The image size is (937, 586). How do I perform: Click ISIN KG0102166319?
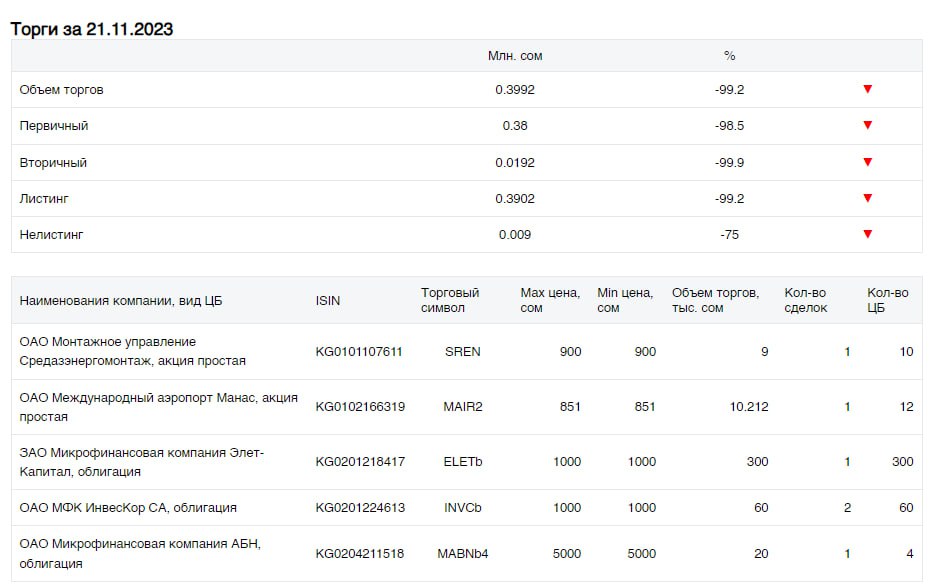pos(360,407)
